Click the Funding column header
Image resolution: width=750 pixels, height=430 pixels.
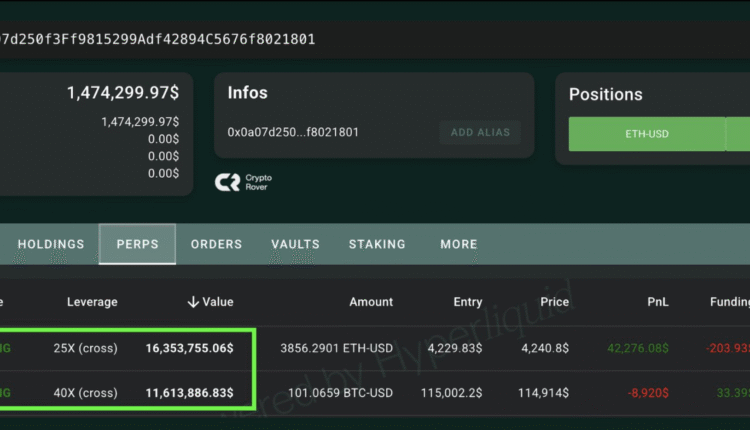point(727,302)
